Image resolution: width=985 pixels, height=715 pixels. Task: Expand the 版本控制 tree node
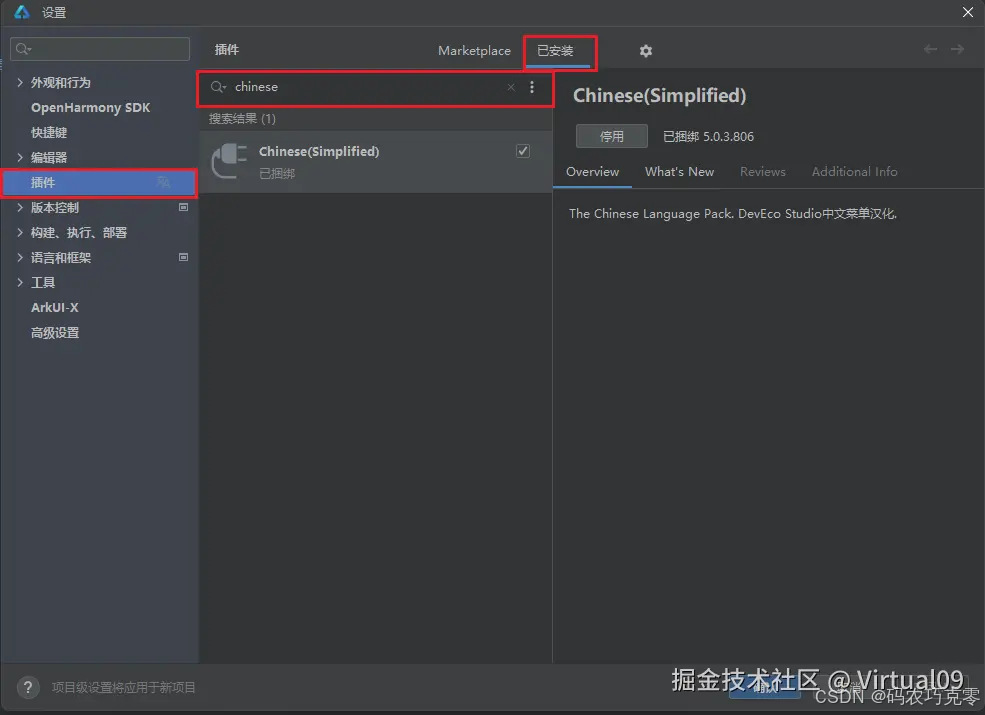point(19,207)
